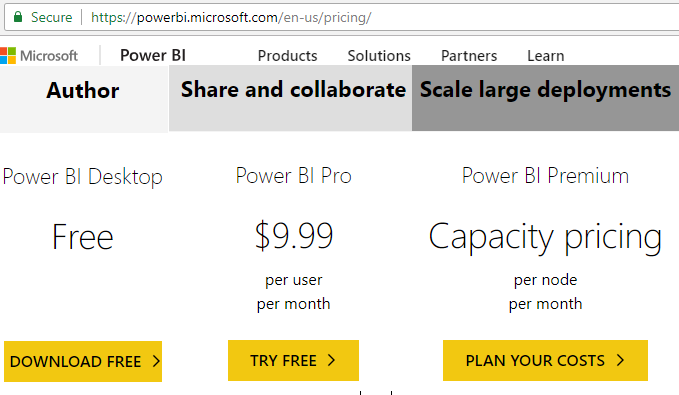This screenshot has height=395, width=679.
Task: Switch to Share and collaborate tab
Action: point(290,98)
